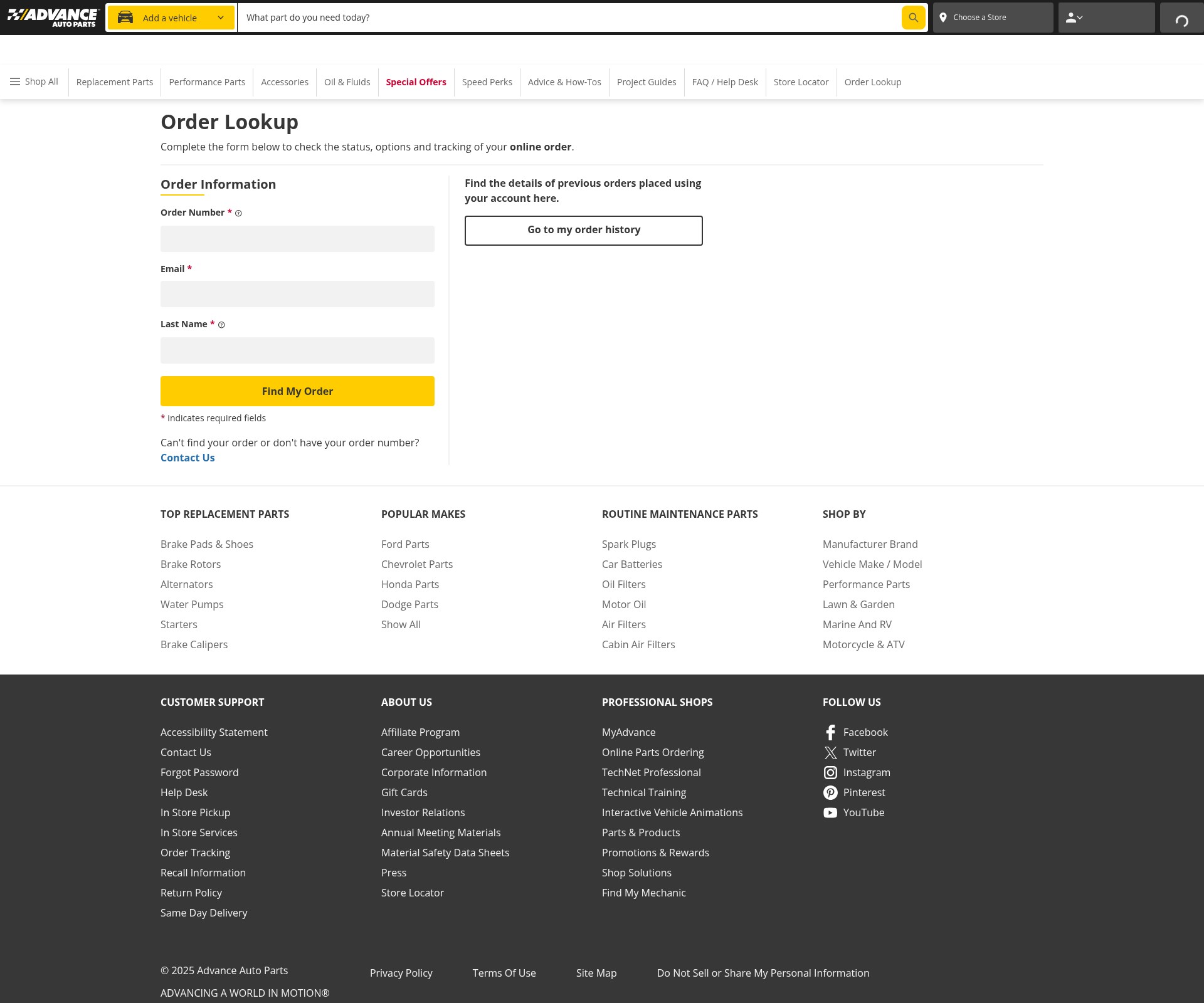Expand the account menu chevron
Image resolution: width=1204 pixels, height=1003 pixels.
(x=1080, y=17)
